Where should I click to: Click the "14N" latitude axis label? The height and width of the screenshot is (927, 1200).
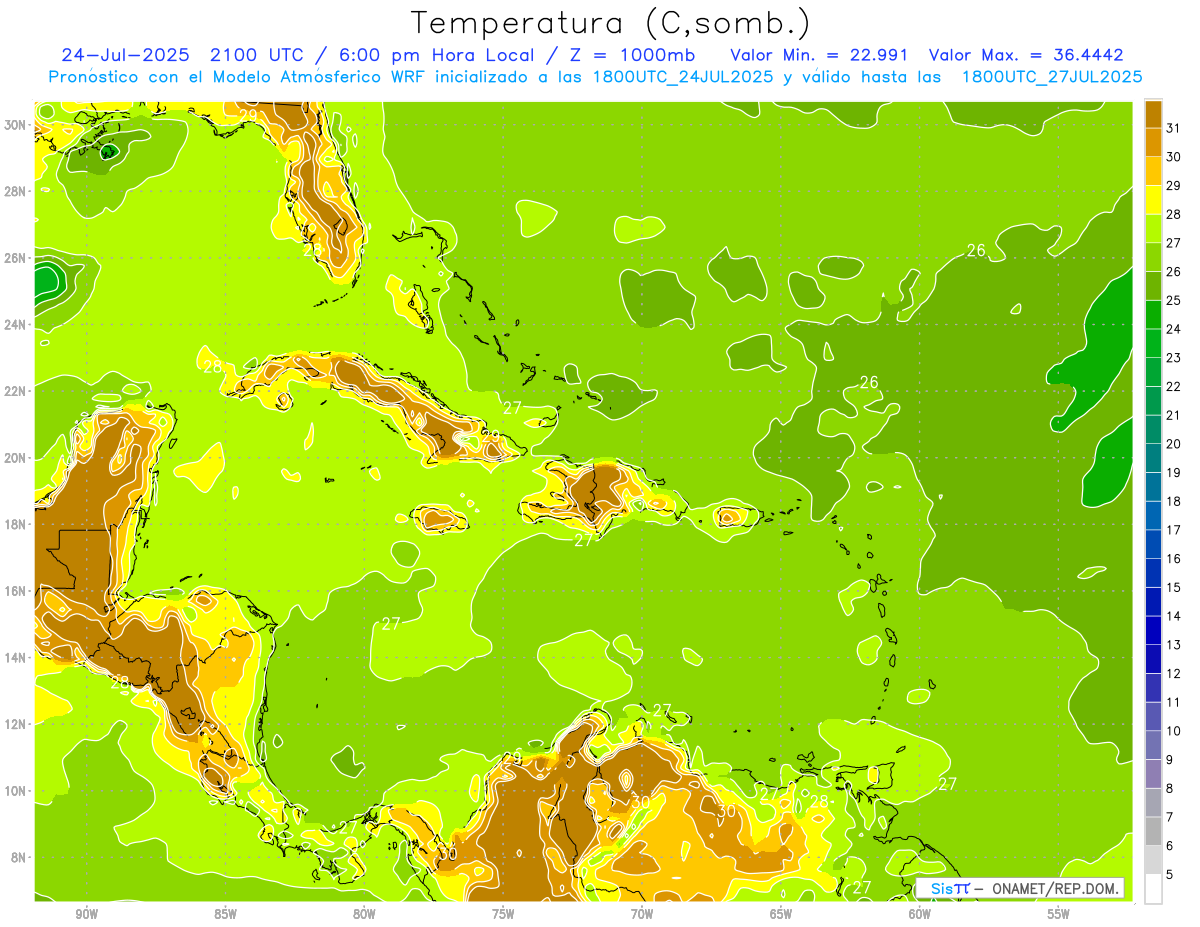coord(15,658)
